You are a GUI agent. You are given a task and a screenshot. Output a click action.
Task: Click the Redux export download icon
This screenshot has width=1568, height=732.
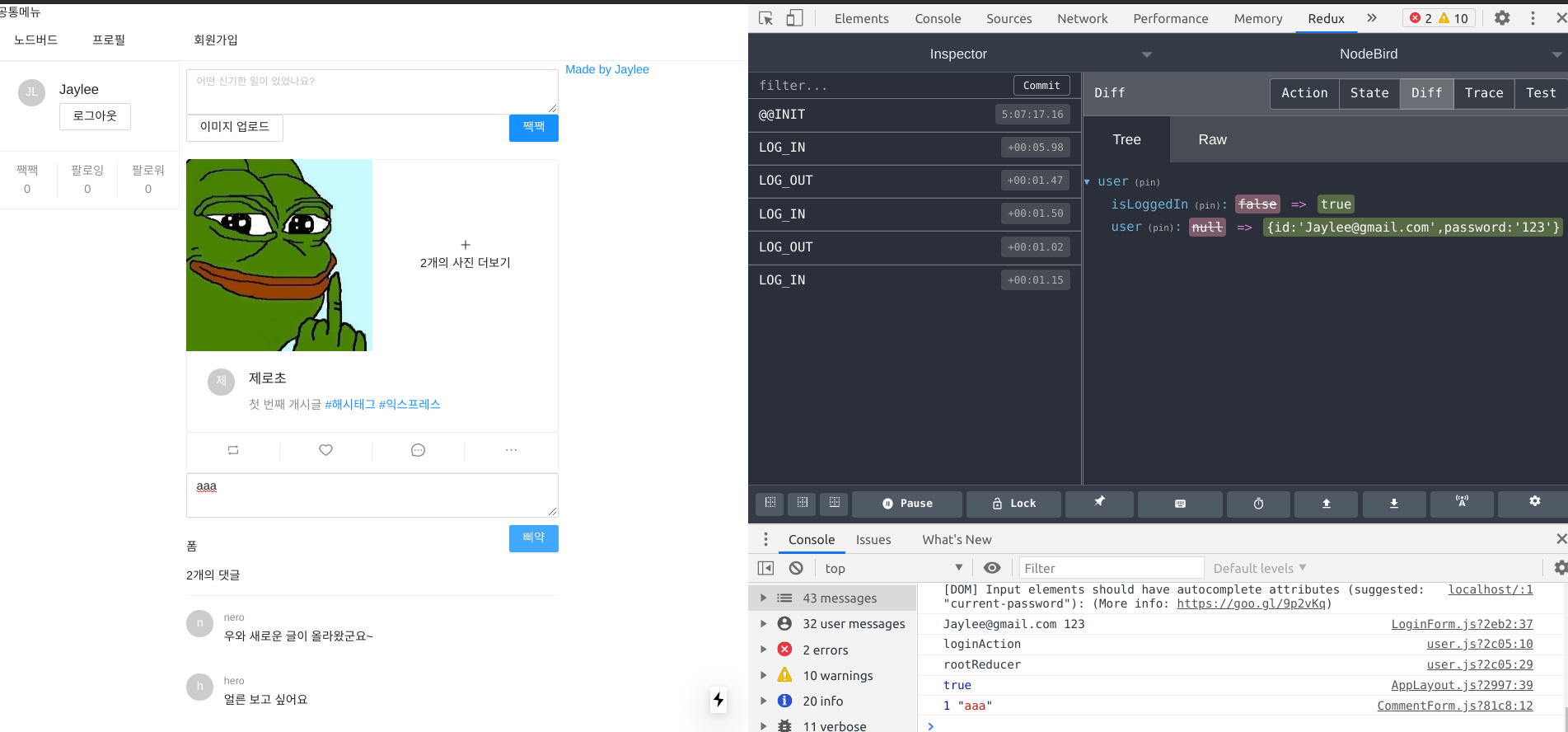(1394, 504)
